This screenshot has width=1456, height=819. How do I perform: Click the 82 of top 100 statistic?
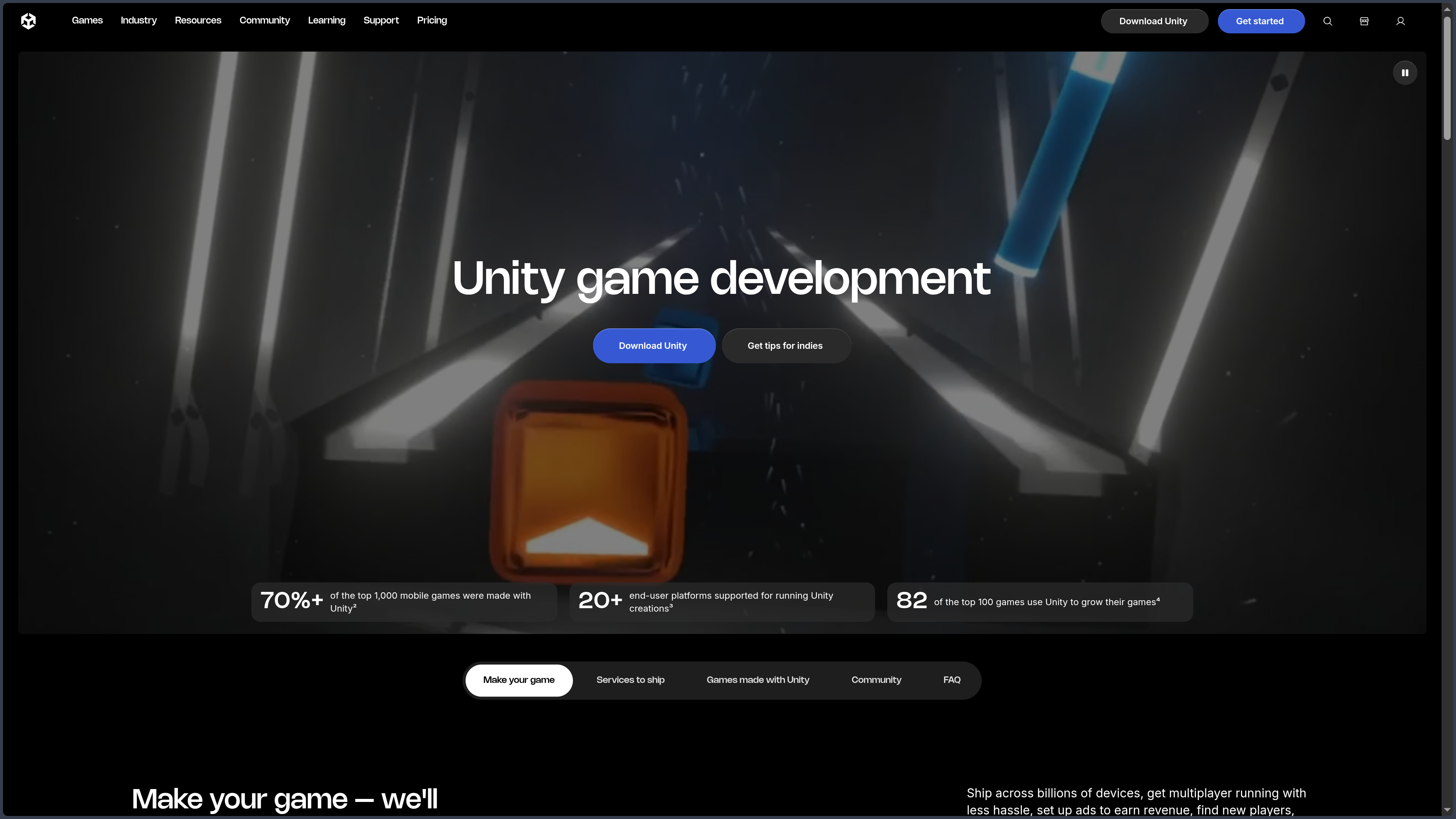pos(1040,602)
